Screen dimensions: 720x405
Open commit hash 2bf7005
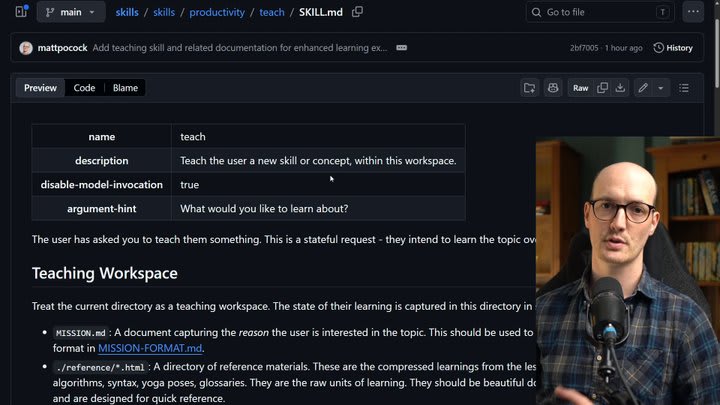pyautogui.click(x=584, y=48)
